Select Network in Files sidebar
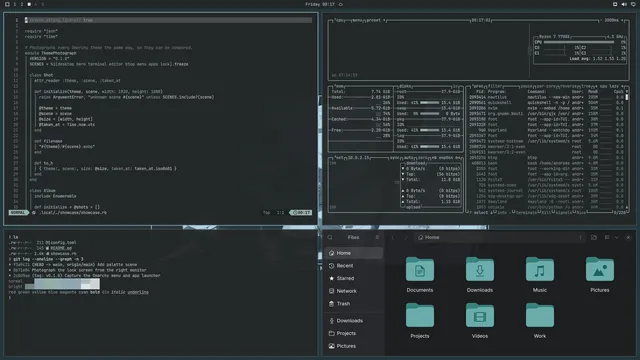This screenshot has width=640, height=360. [353, 291]
